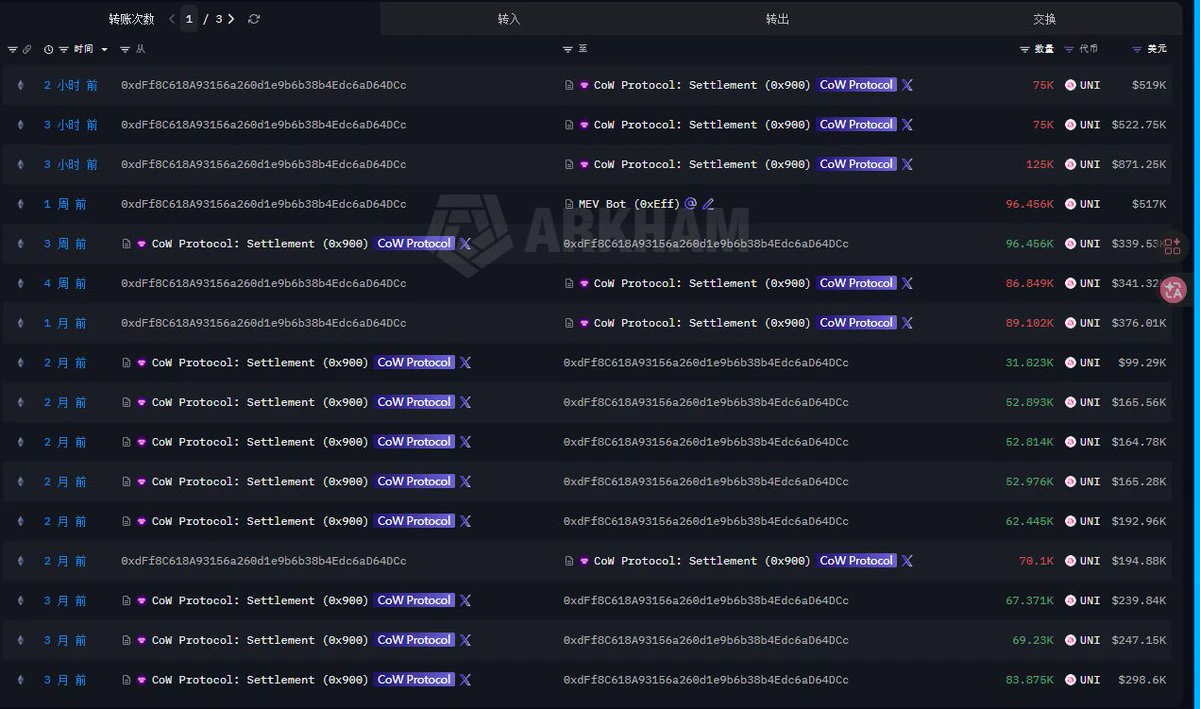Open the MEV Bot (0xEff) entity link
The image size is (1200, 709).
click(629, 204)
